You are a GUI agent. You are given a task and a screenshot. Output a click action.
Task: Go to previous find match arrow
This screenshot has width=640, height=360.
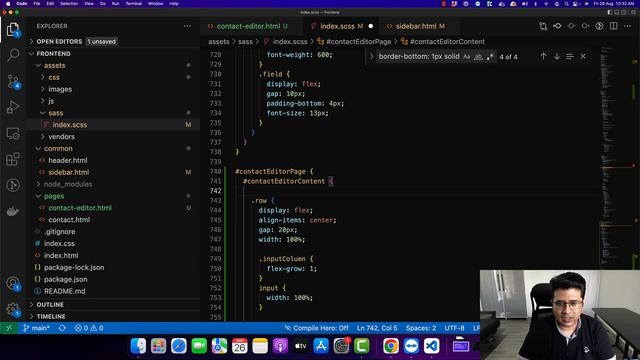coord(543,56)
